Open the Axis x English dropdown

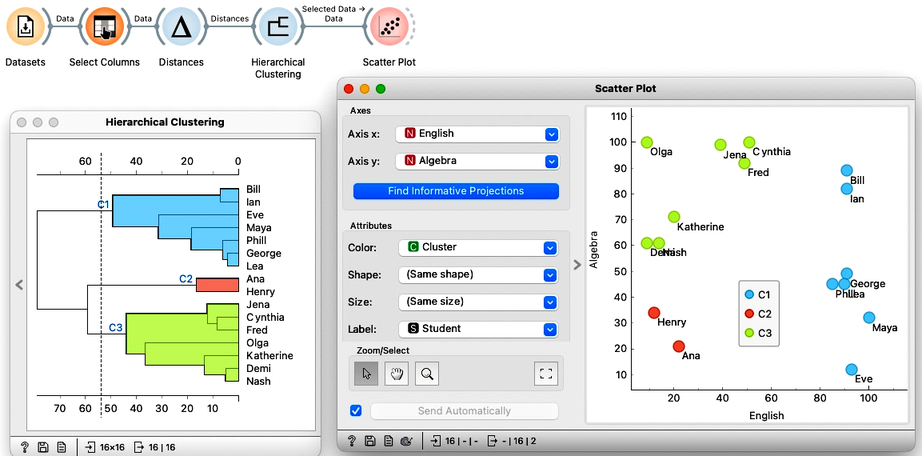click(x=477, y=134)
